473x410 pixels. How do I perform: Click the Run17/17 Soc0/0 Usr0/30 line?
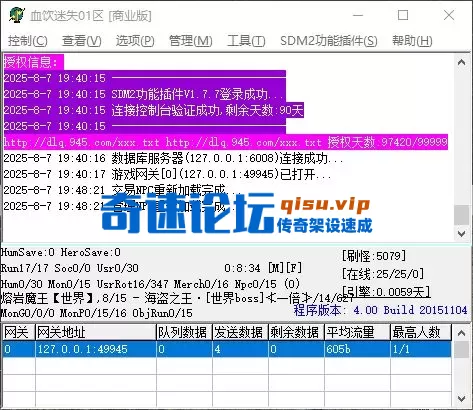pyautogui.click(x=70, y=268)
